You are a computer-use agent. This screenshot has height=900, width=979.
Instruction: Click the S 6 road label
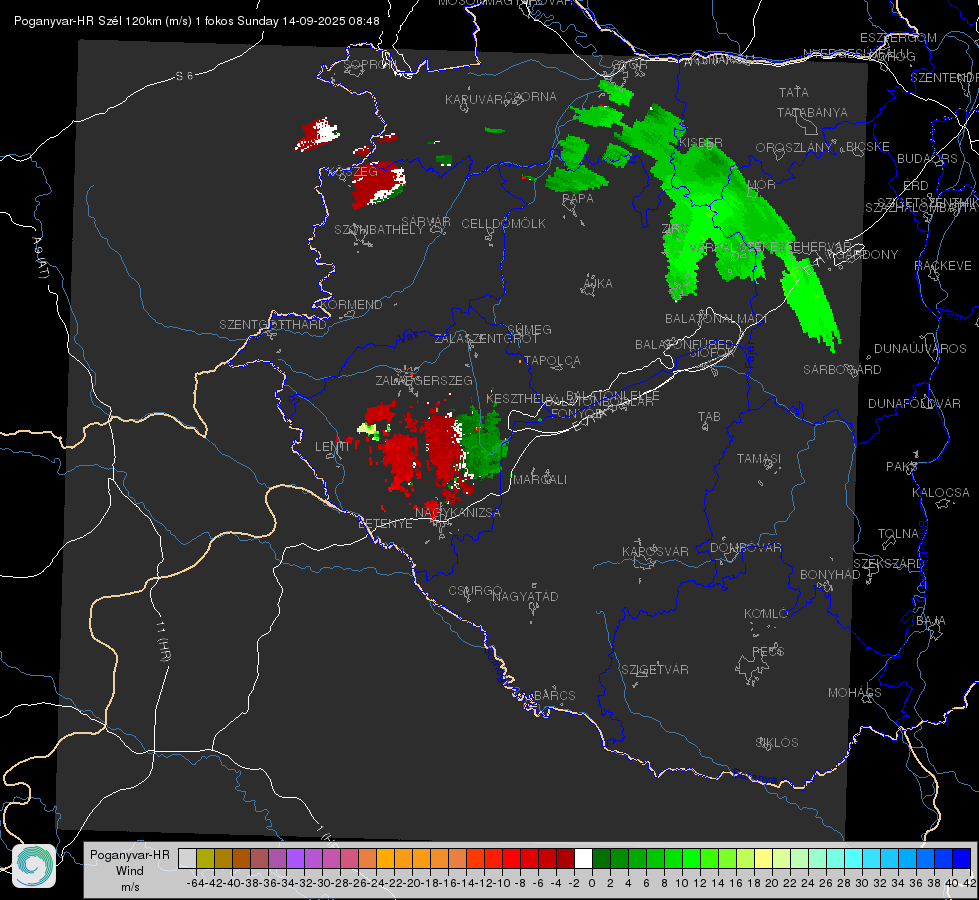[x=184, y=76]
